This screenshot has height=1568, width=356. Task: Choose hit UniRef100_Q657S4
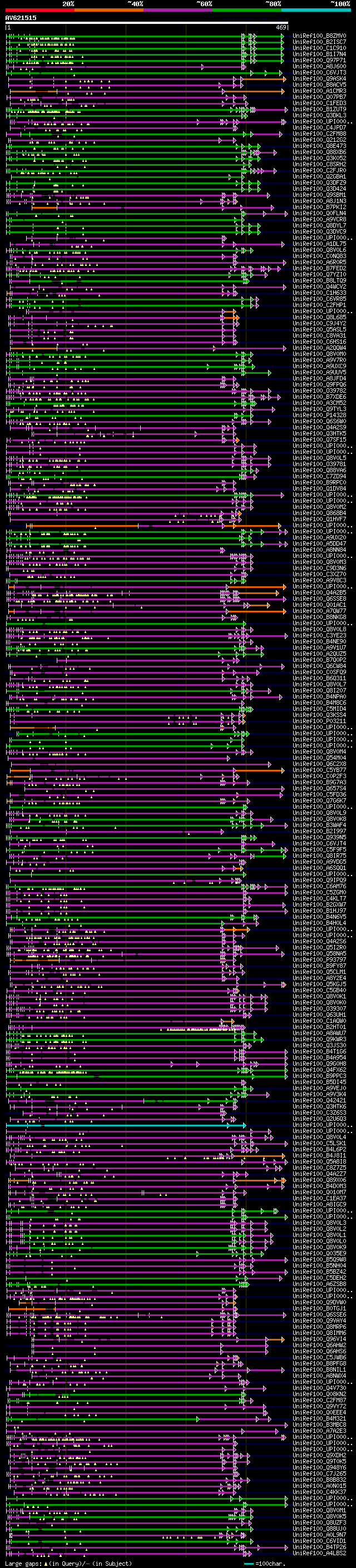pyautogui.click(x=319, y=788)
